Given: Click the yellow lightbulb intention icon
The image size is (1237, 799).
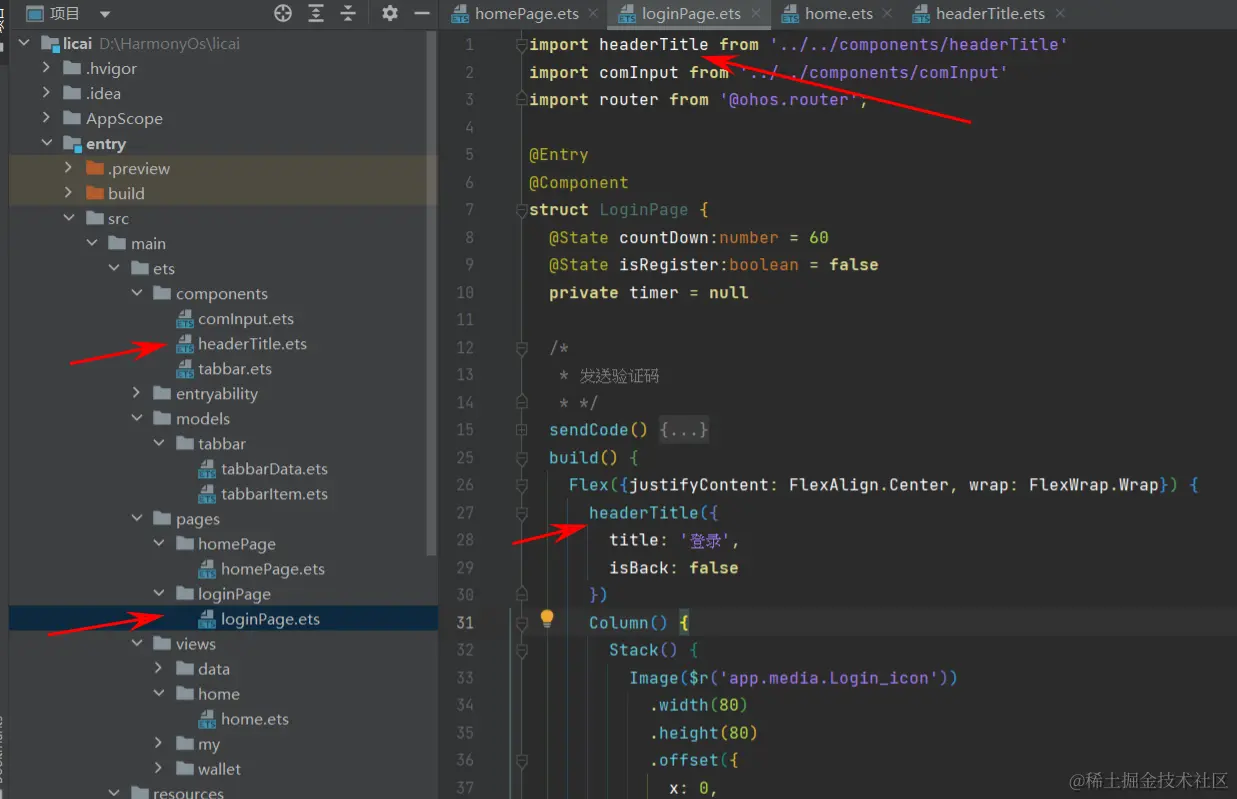Looking at the screenshot, I should coord(547,619).
